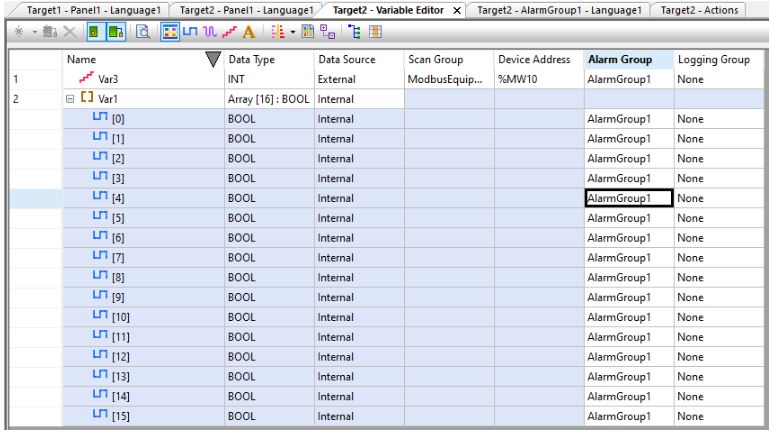Click the grey X delete icon
771x436 pixels.
70,32
